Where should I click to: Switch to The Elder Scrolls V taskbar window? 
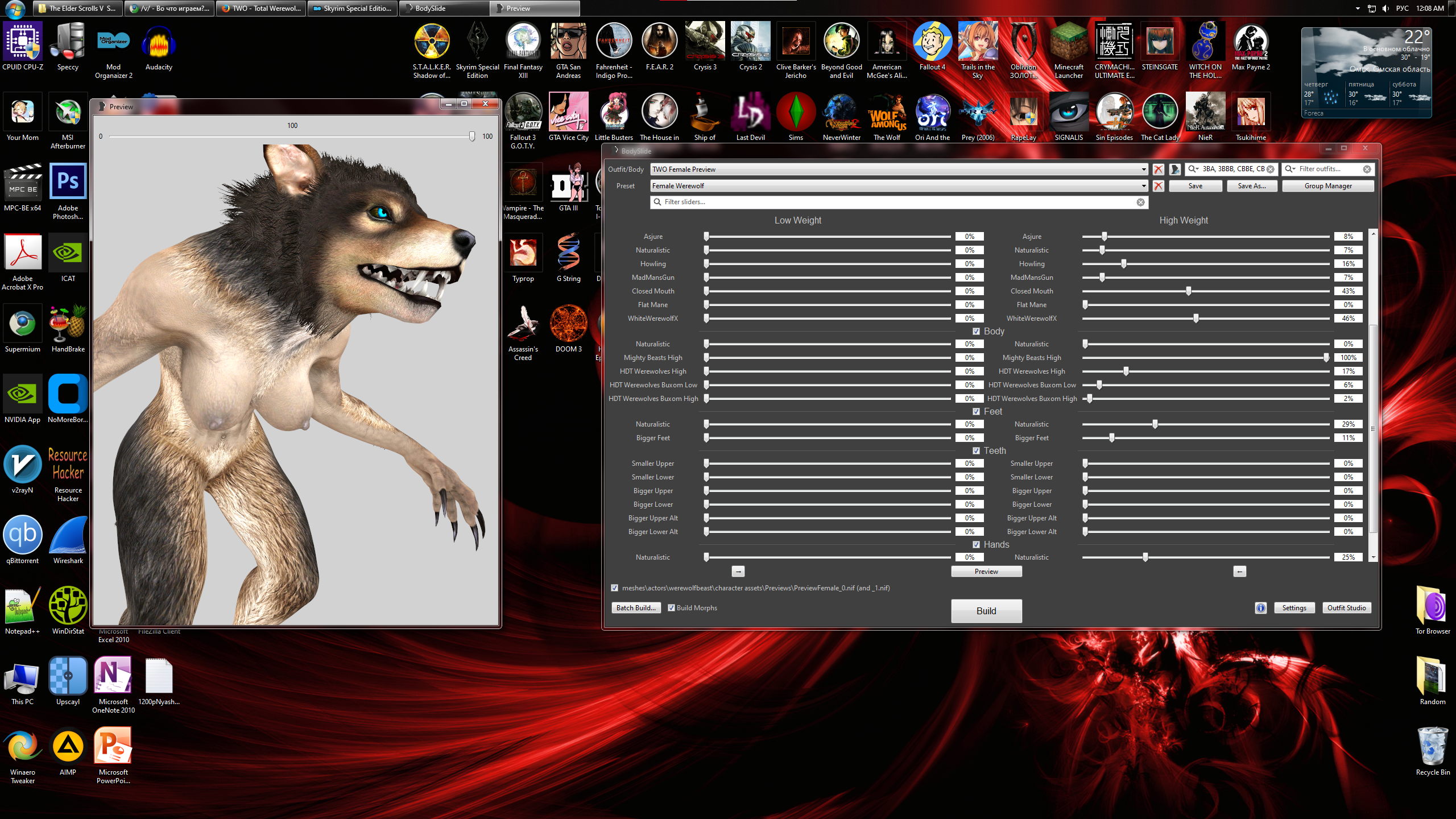pos(78,9)
